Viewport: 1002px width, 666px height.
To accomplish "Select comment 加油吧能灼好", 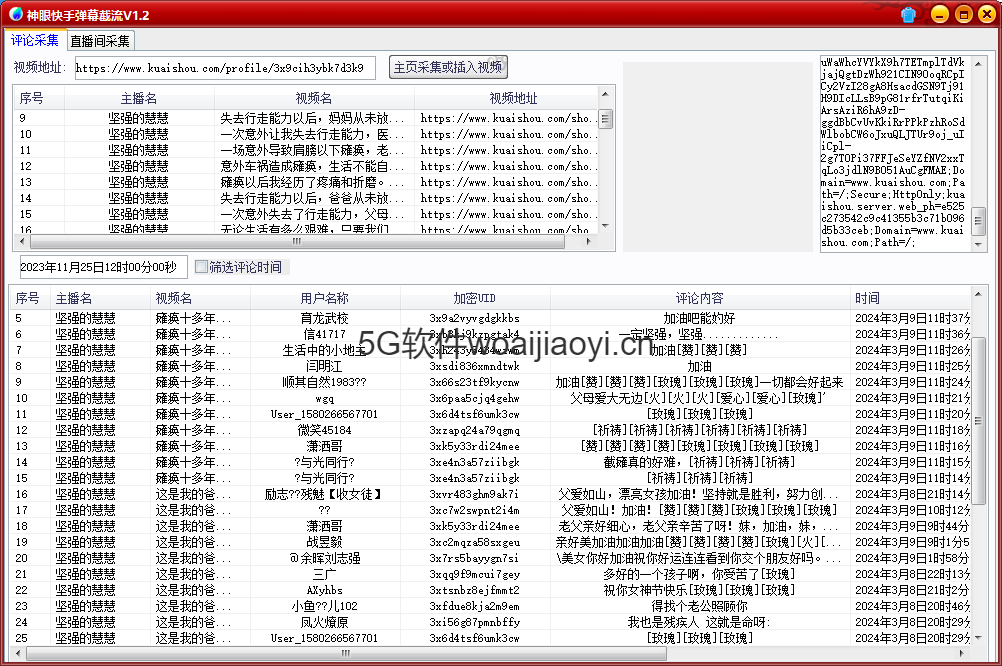I will [x=700, y=318].
